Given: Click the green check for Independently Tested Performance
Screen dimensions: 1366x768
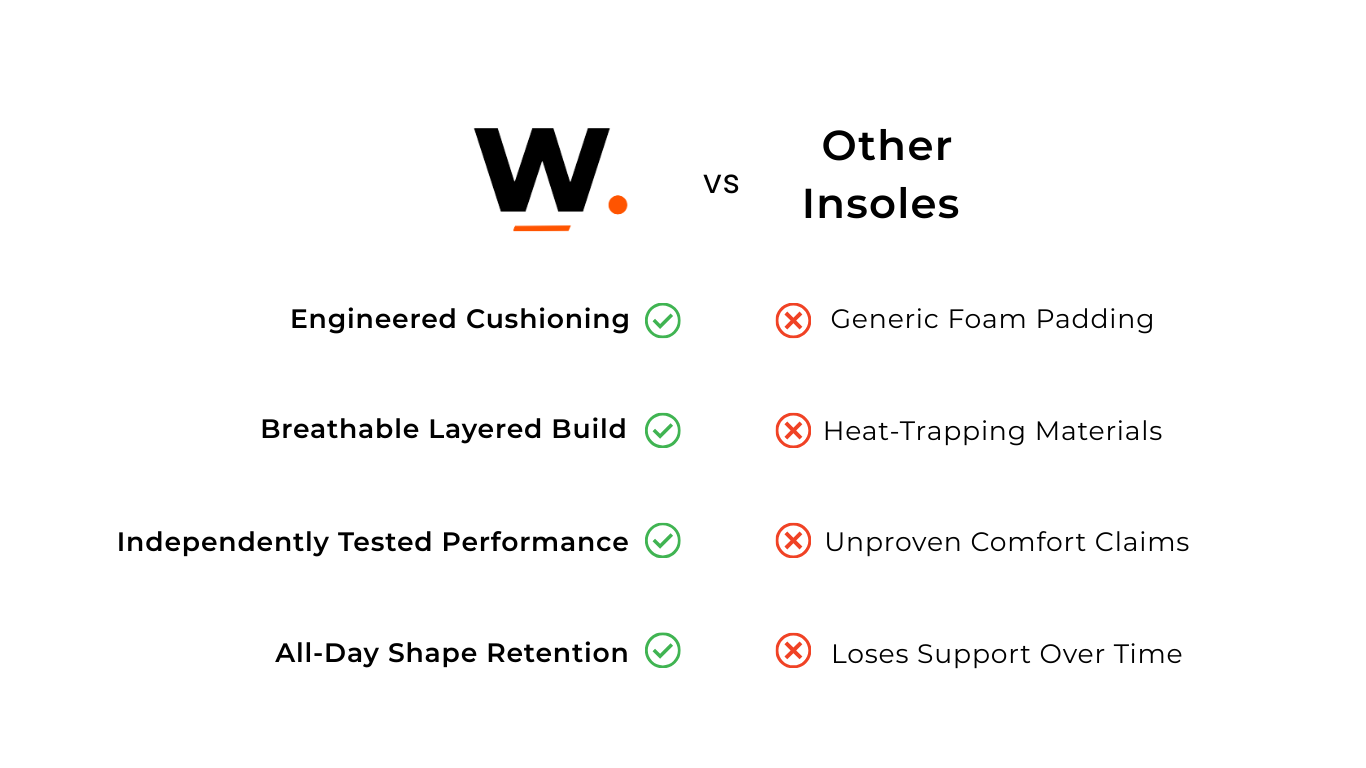Looking at the screenshot, I should [662, 541].
